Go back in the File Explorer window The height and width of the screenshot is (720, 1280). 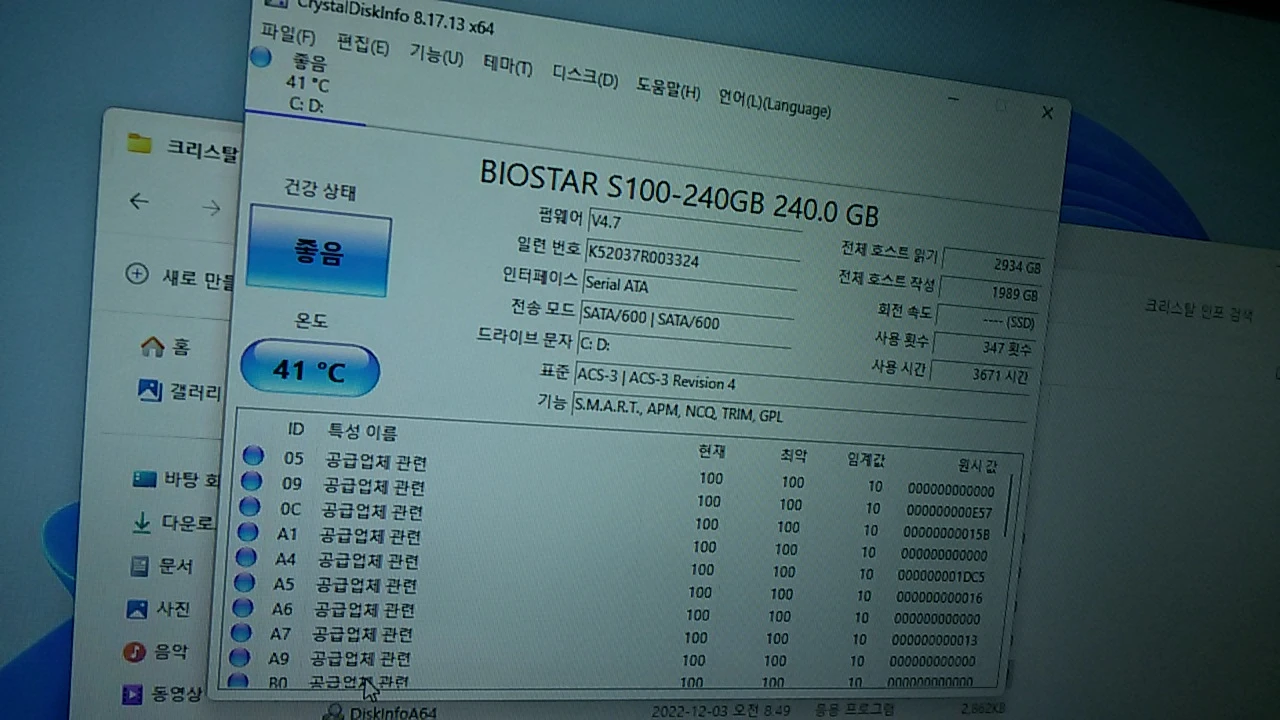pos(139,201)
